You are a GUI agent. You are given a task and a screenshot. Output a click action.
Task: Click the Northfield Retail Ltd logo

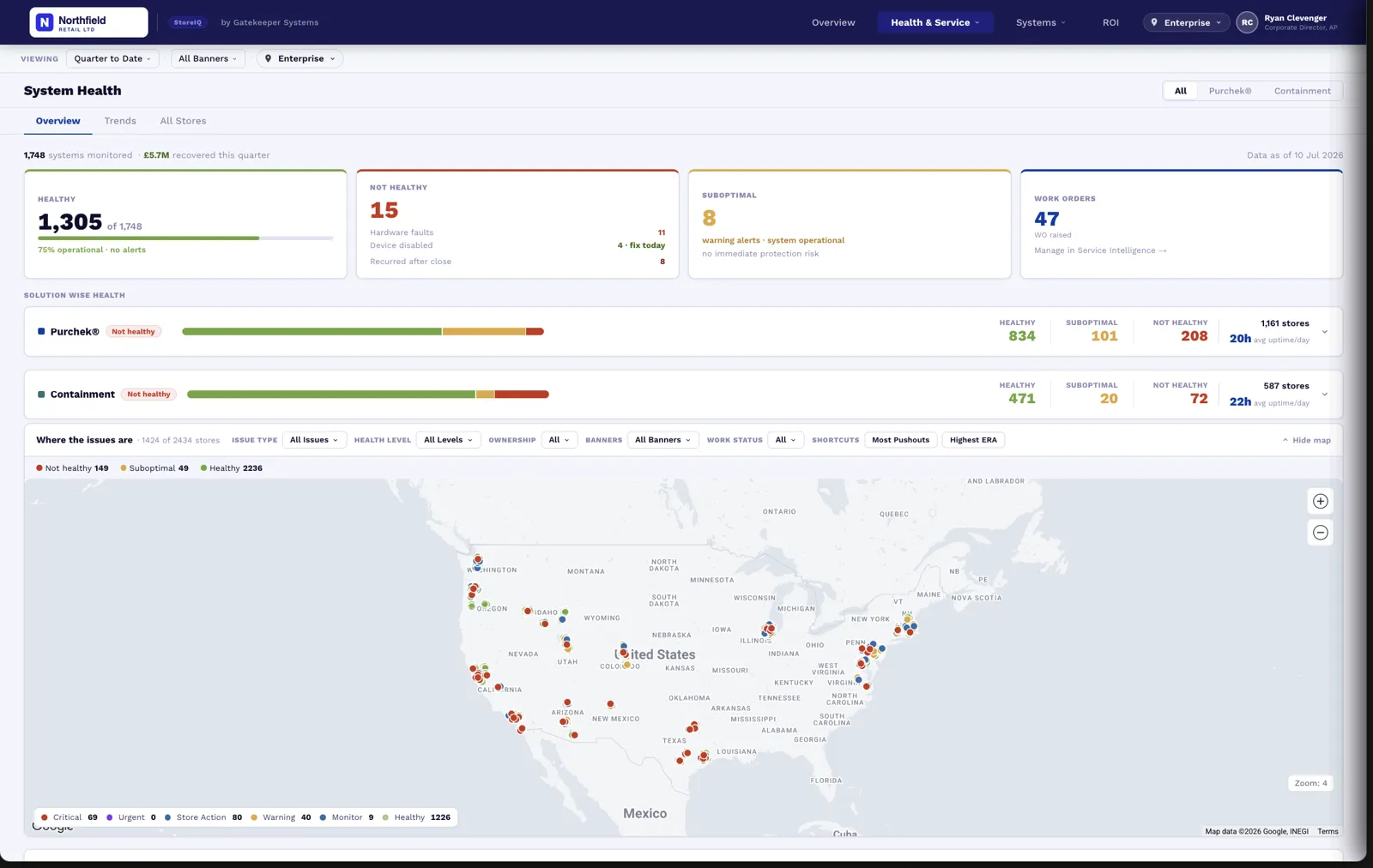click(x=88, y=22)
